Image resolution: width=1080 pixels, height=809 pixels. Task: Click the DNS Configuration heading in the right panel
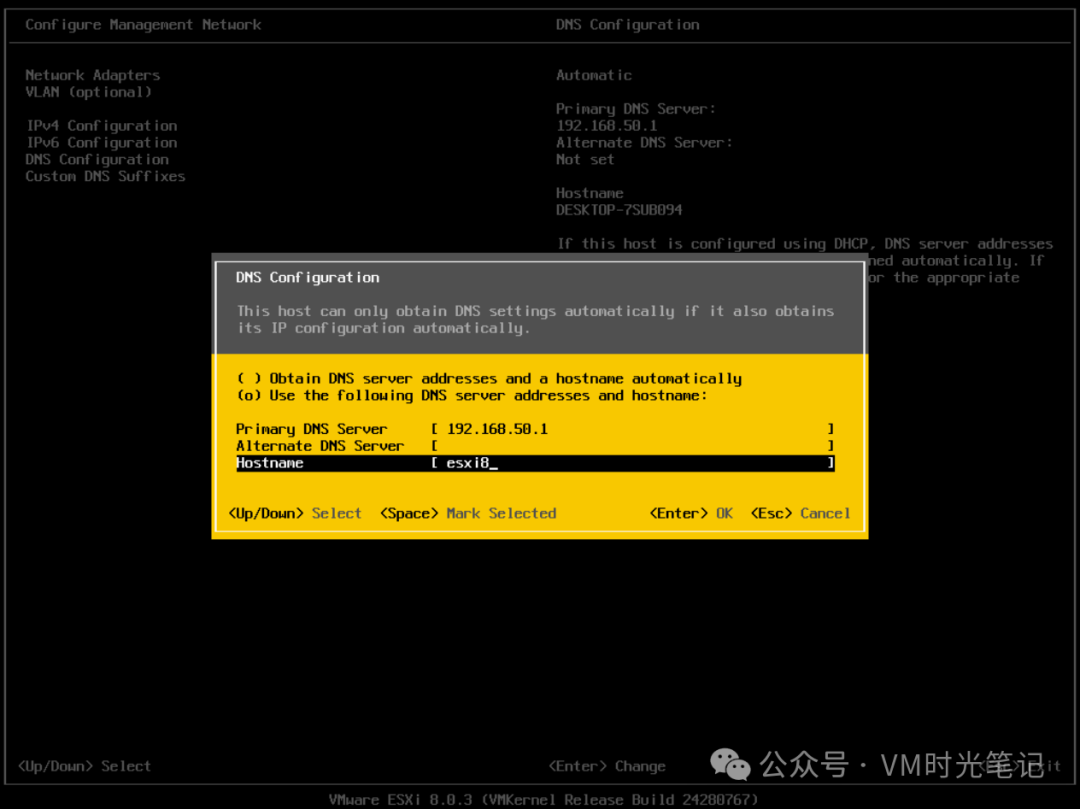click(x=627, y=25)
